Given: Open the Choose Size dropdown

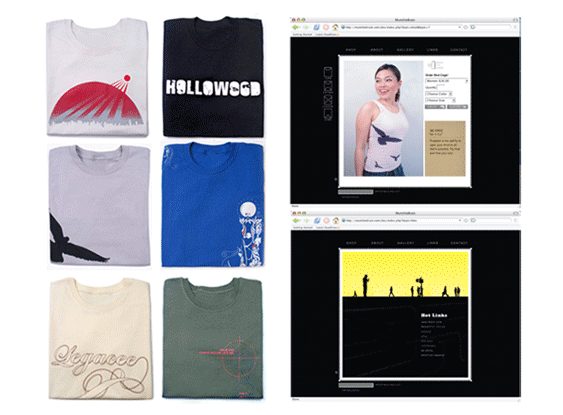Looking at the screenshot, I should click(440, 100).
